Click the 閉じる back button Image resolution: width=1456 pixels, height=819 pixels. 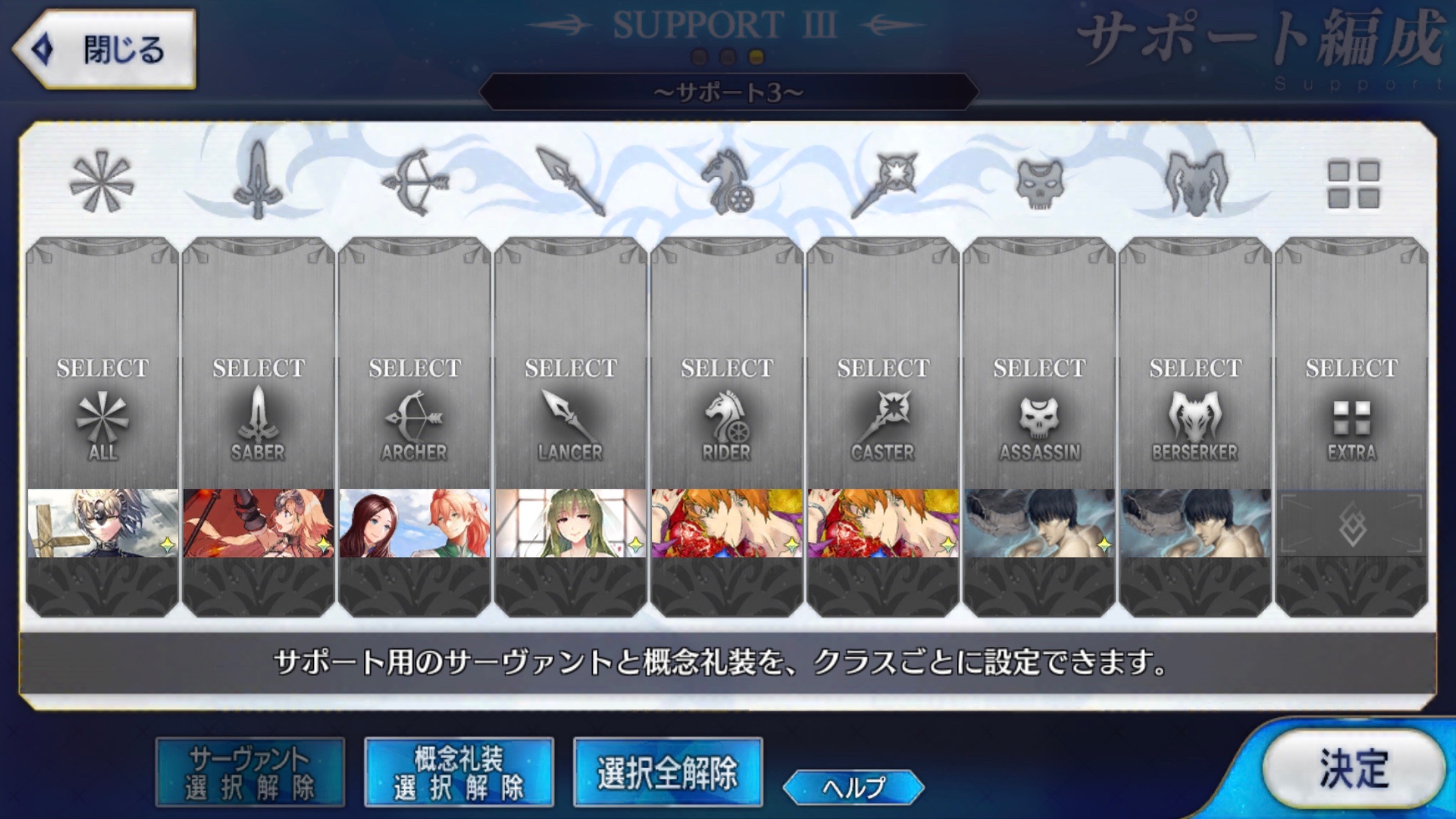coord(104,49)
